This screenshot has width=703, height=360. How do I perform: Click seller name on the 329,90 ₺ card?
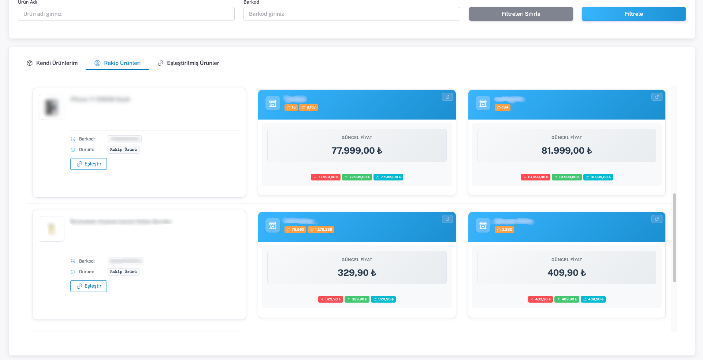click(299, 221)
